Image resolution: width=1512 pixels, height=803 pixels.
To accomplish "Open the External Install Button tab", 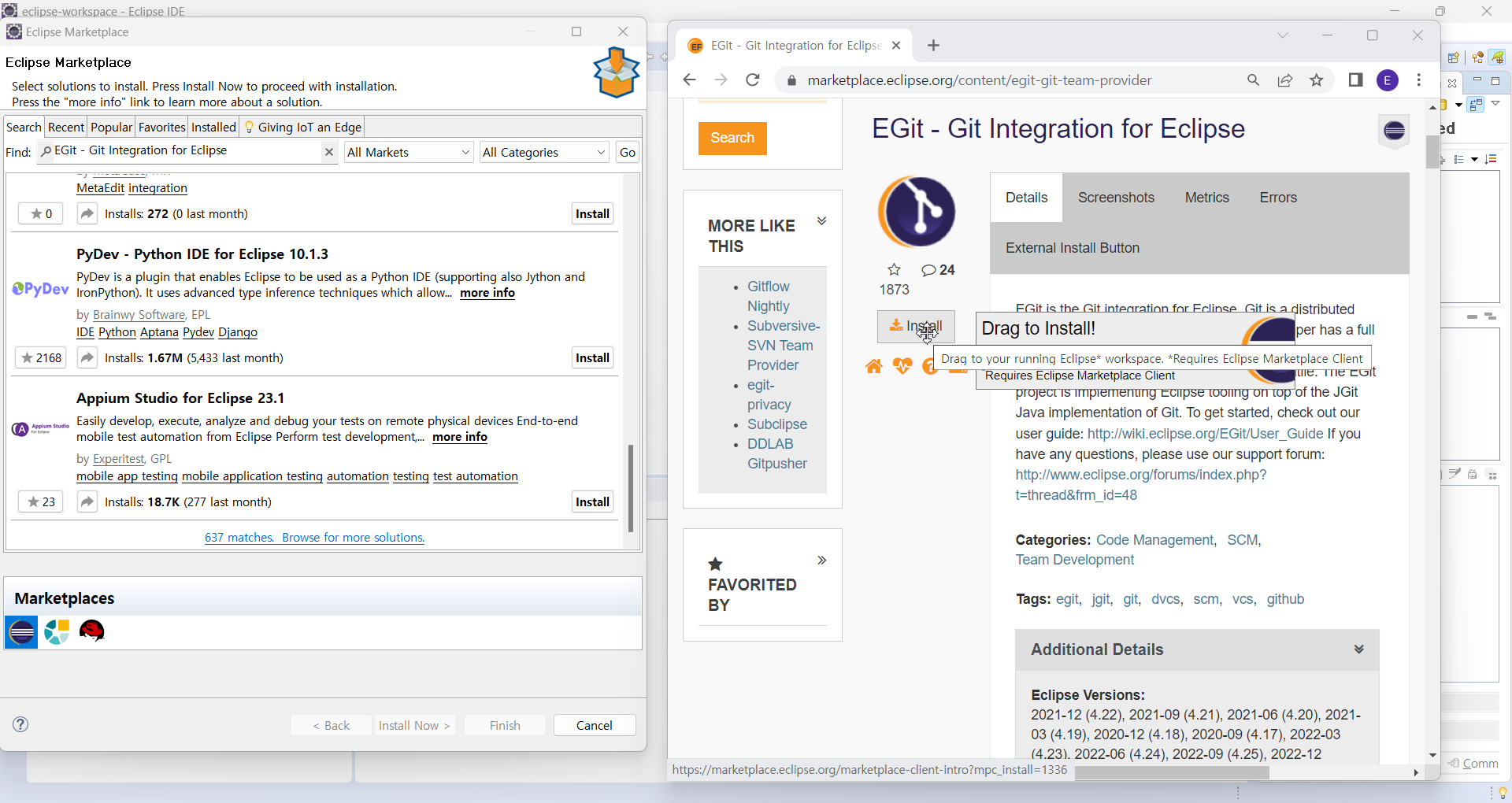I will (x=1073, y=248).
